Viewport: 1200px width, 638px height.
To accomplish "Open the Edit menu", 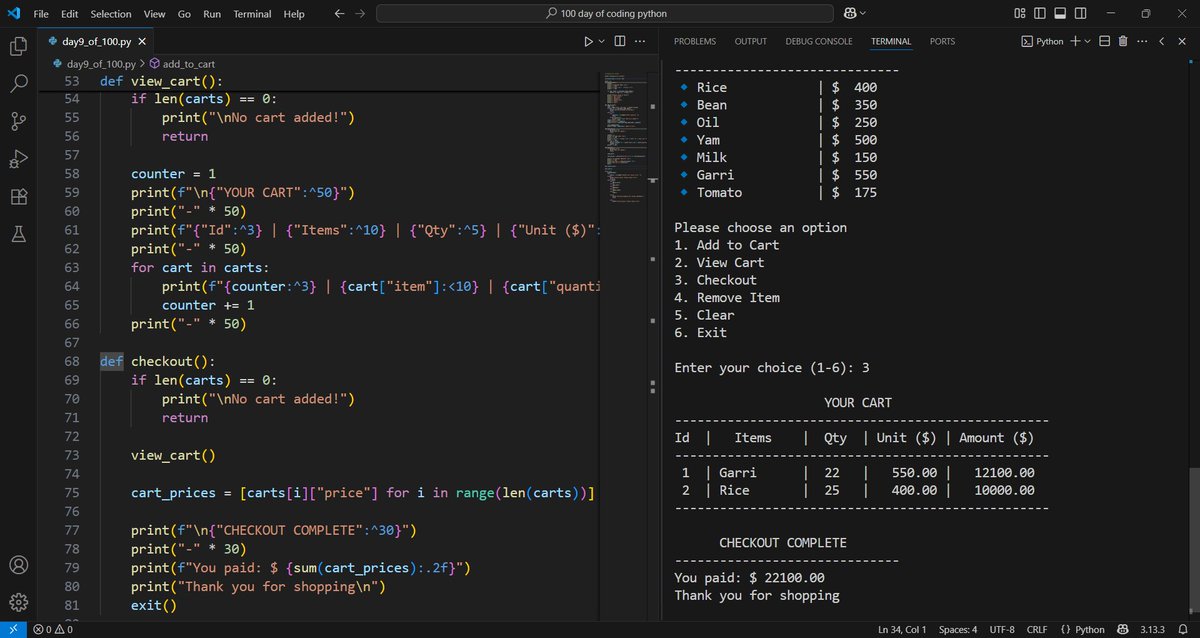I will point(69,14).
